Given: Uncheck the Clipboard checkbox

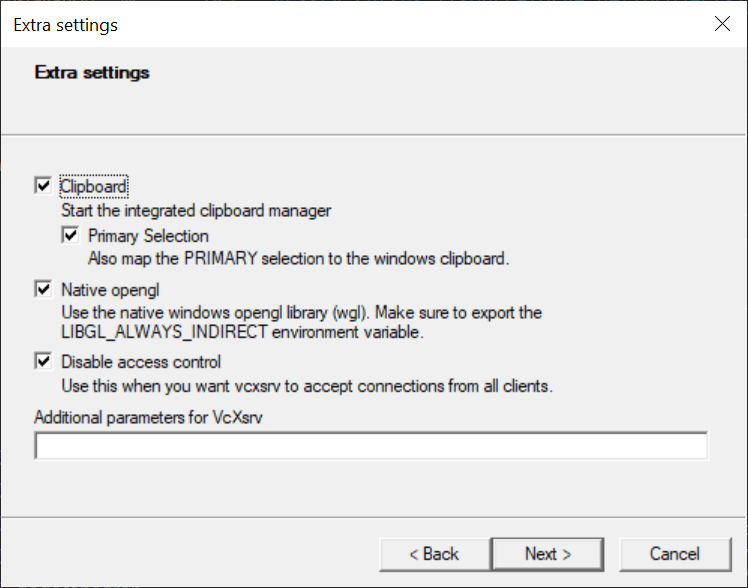Looking at the screenshot, I should (42, 186).
